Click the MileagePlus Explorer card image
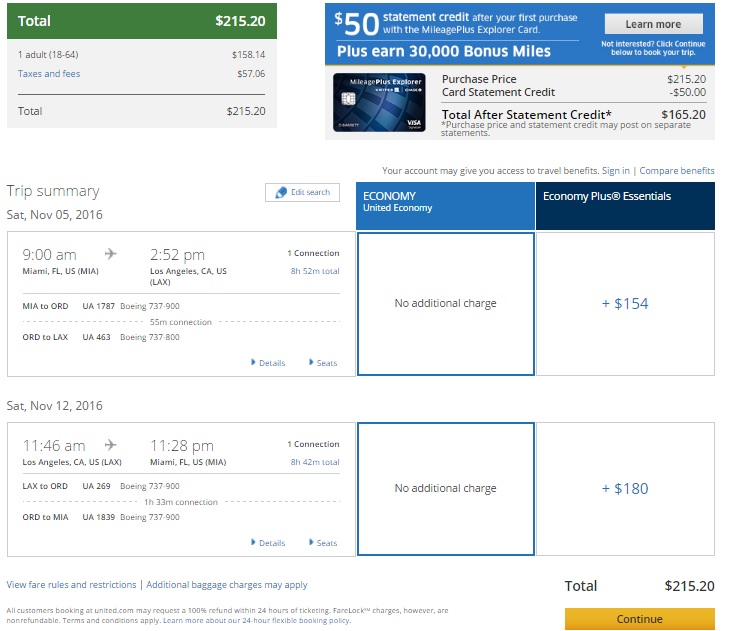Viewport: 748px width, 631px height. [379, 103]
